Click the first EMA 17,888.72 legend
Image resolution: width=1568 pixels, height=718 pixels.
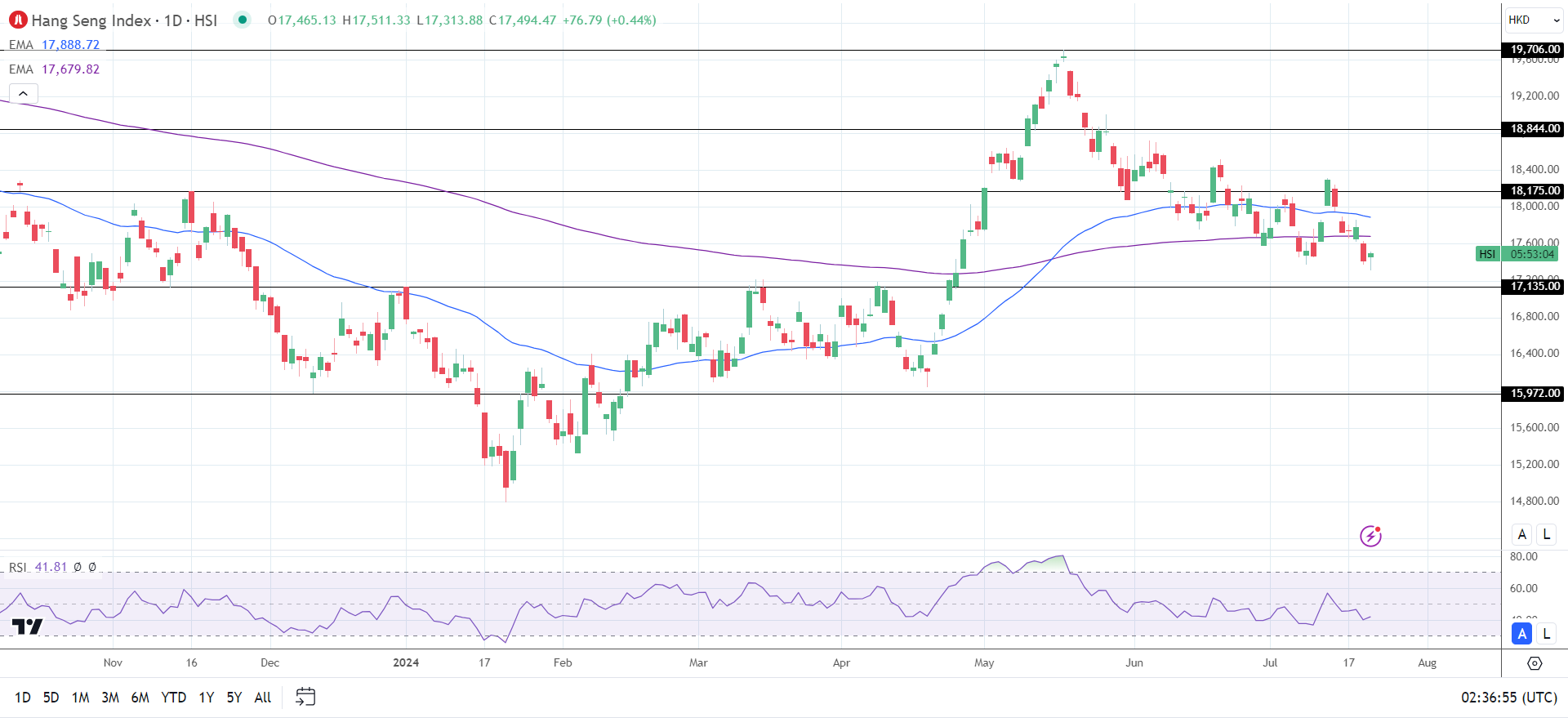54,45
